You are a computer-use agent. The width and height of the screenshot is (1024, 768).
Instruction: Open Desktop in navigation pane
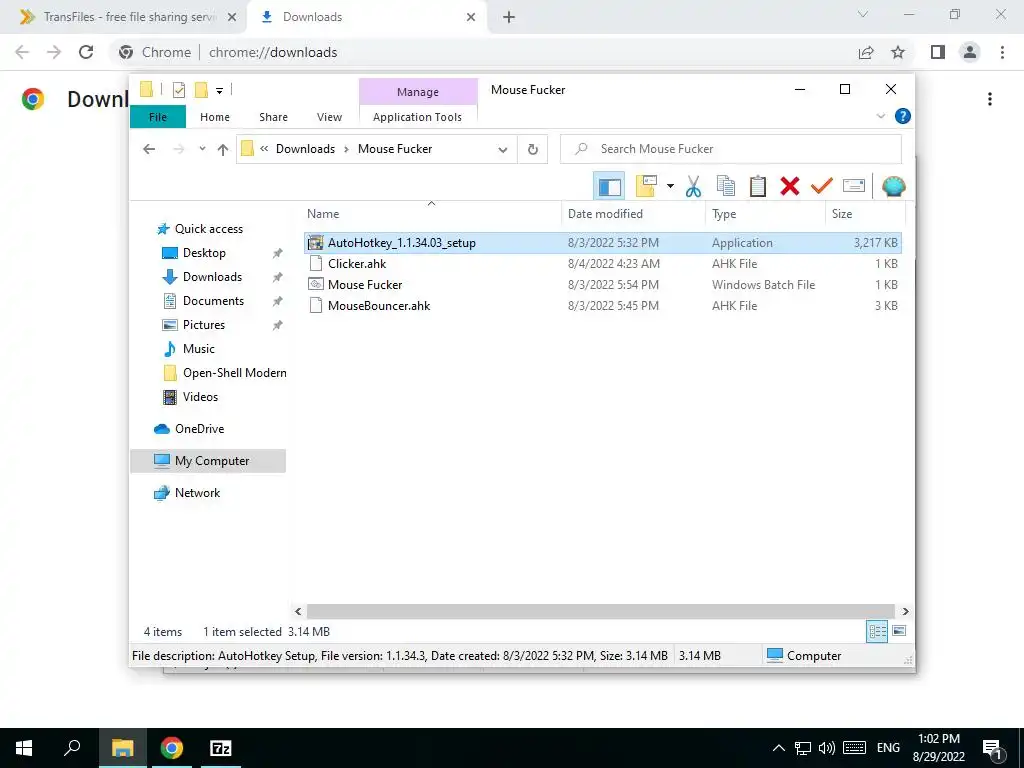(204, 253)
